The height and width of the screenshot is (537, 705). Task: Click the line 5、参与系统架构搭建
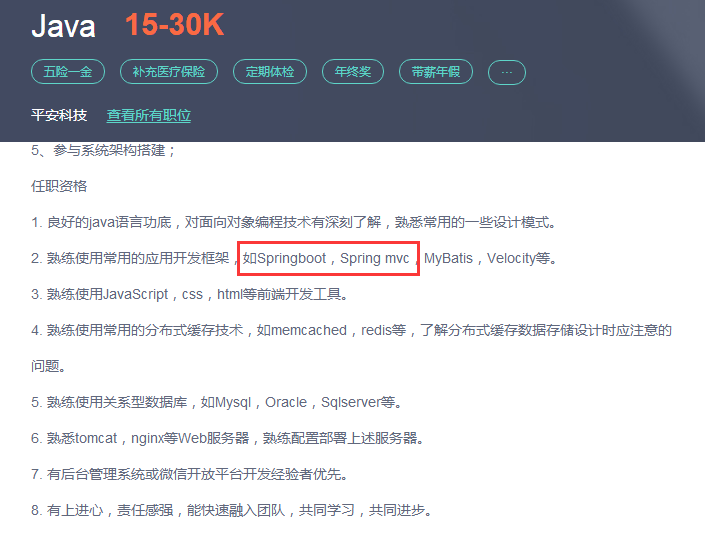pos(103,150)
